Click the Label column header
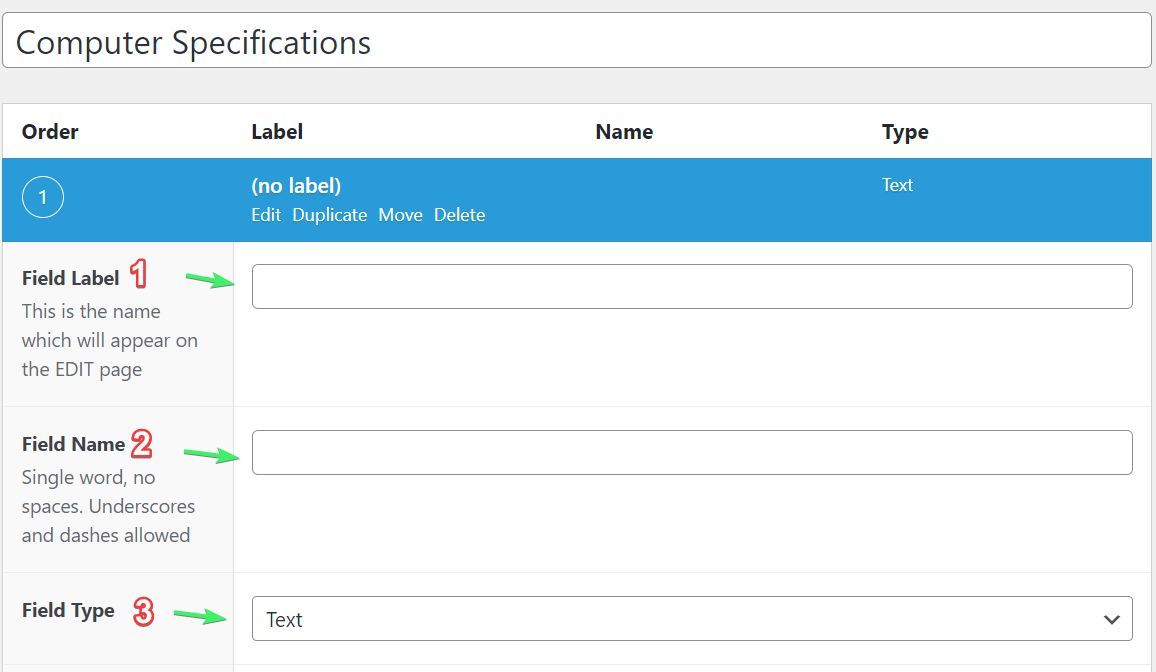The width and height of the screenshot is (1156, 672). 277,131
